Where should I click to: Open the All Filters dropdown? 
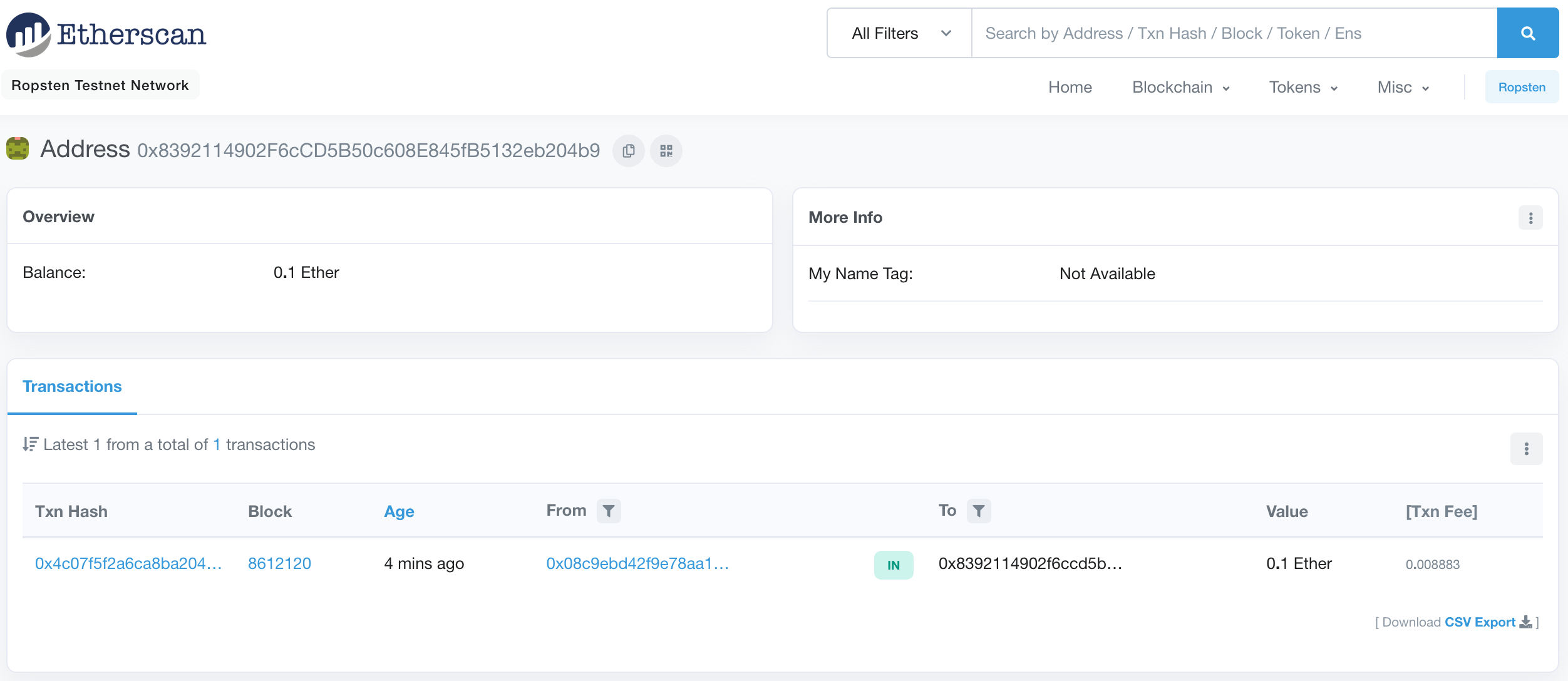(897, 33)
